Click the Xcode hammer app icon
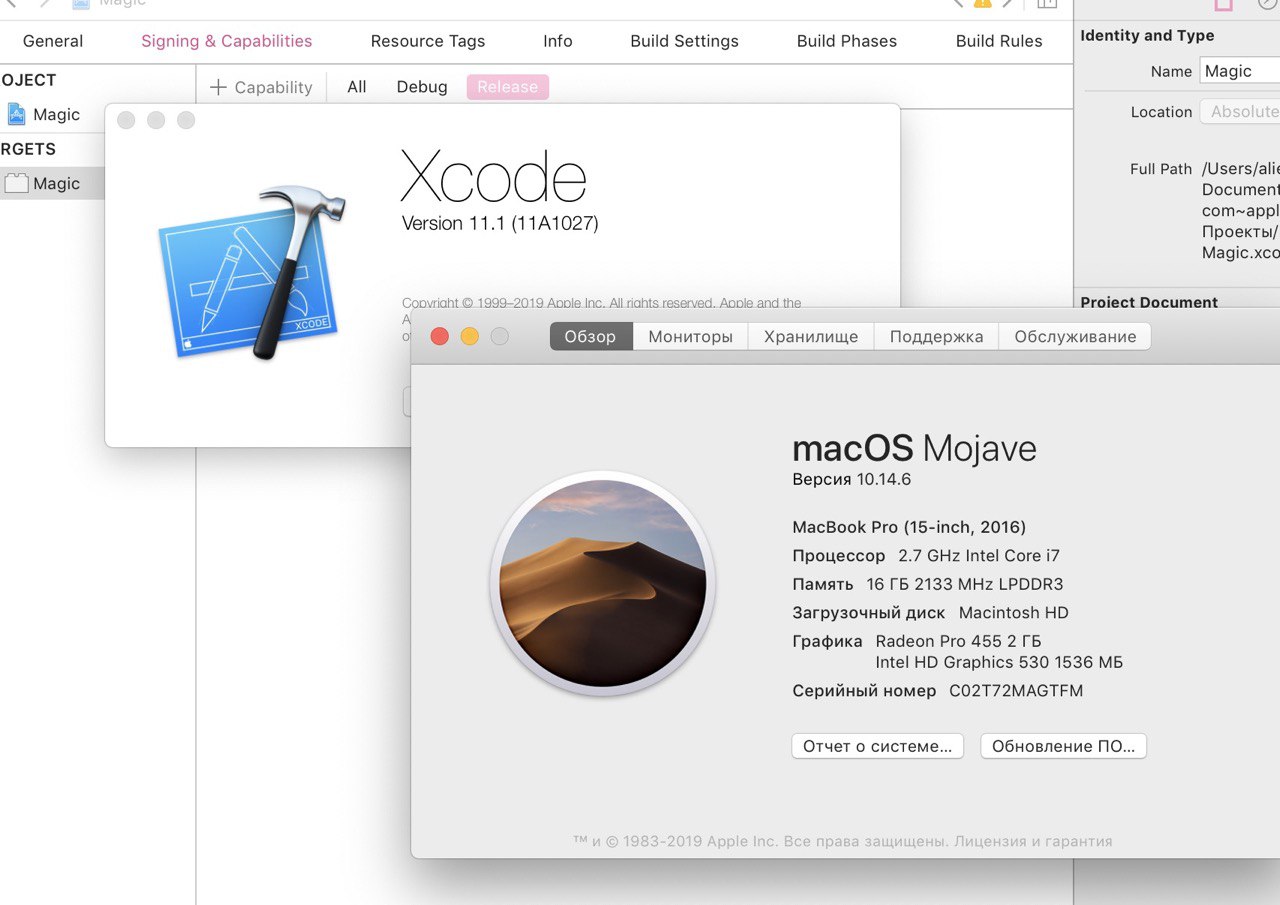The image size is (1280, 905). (x=252, y=272)
